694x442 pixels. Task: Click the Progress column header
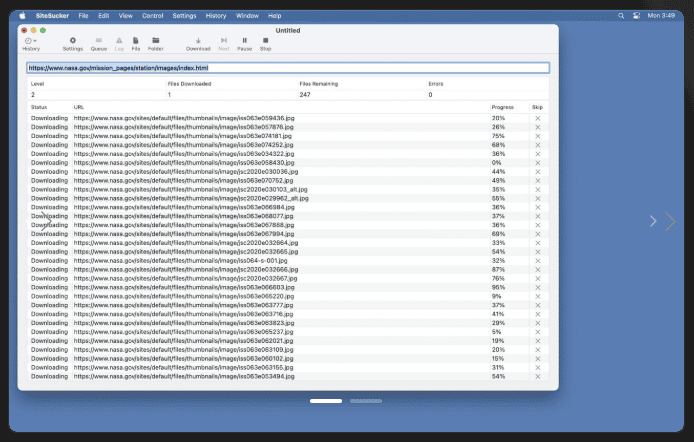[x=502, y=107]
